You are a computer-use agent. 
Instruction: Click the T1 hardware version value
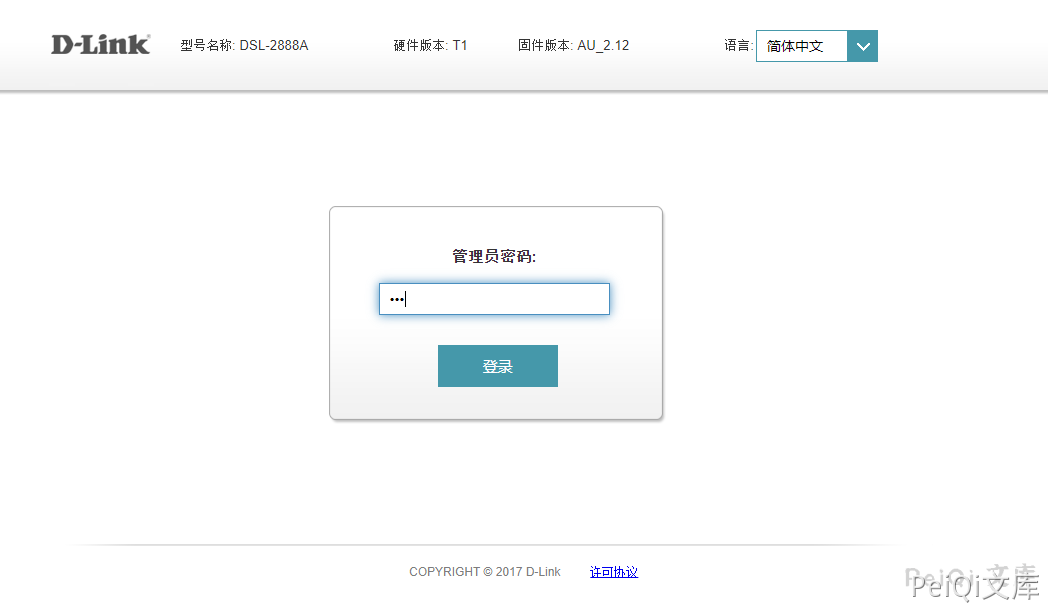pyautogui.click(x=460, y=46)
